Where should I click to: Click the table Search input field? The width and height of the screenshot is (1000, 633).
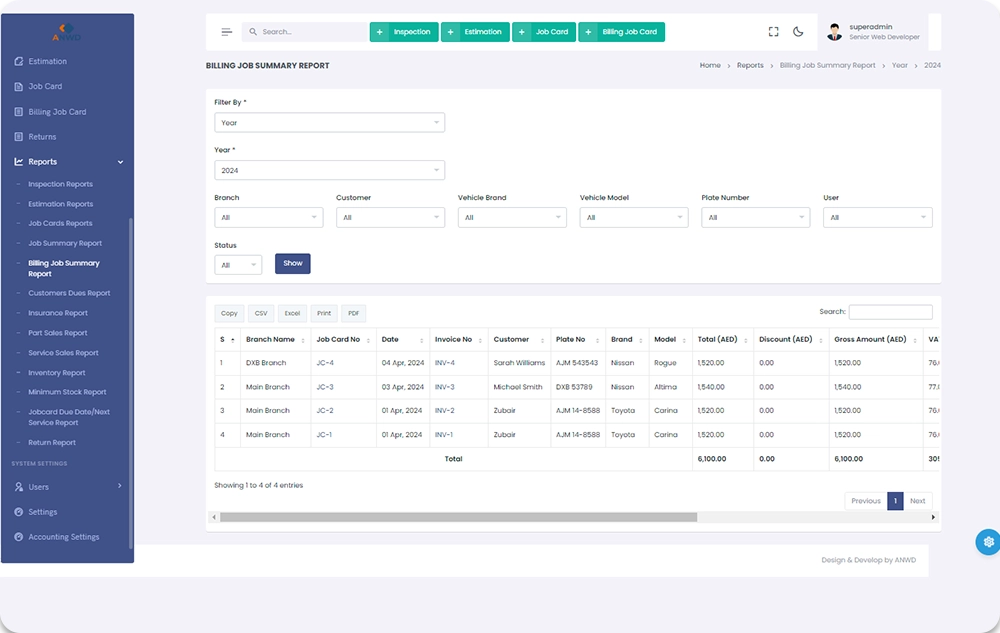point(890,312)
